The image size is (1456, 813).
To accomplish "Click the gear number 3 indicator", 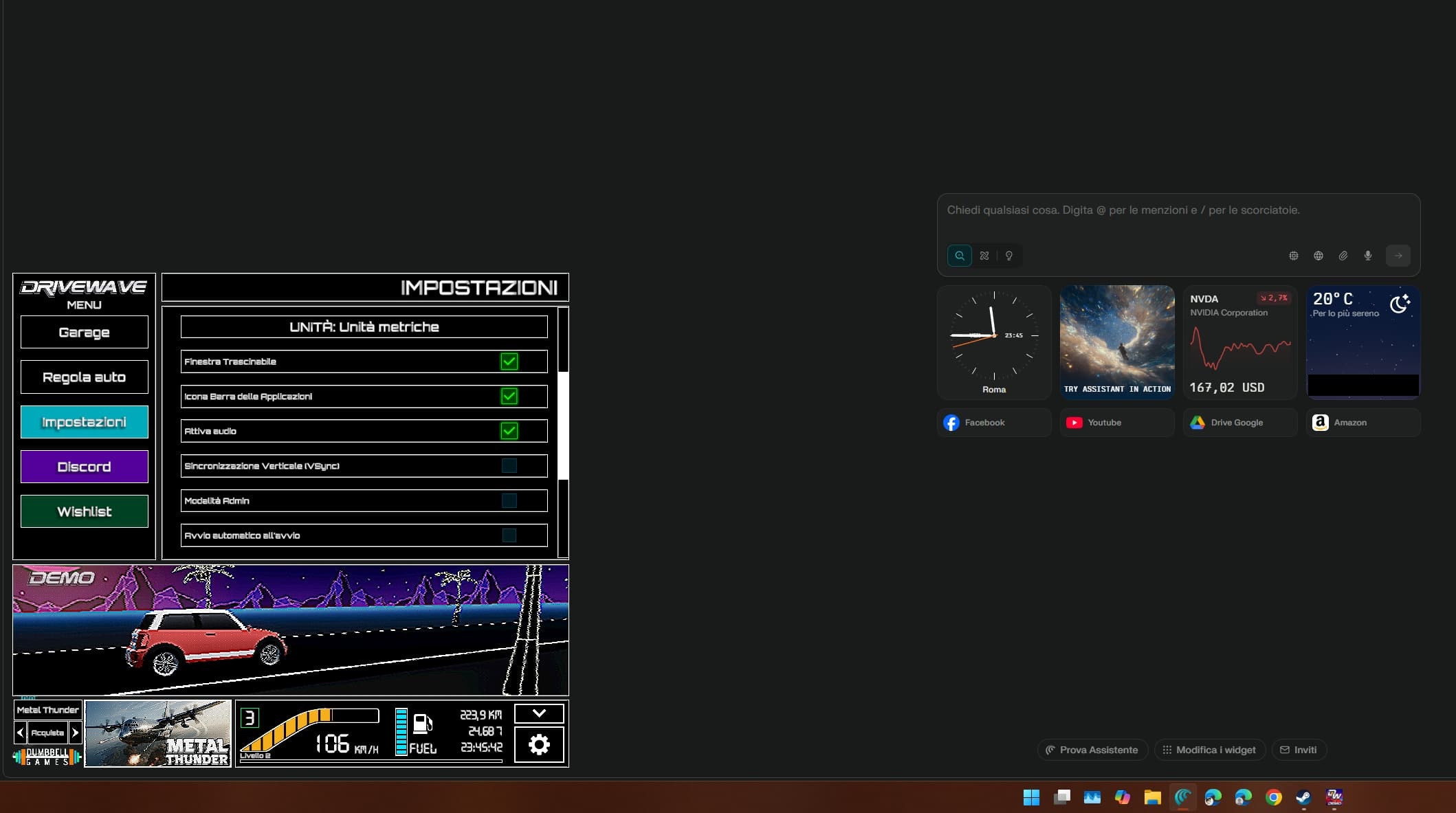I will tap(250, 718).
